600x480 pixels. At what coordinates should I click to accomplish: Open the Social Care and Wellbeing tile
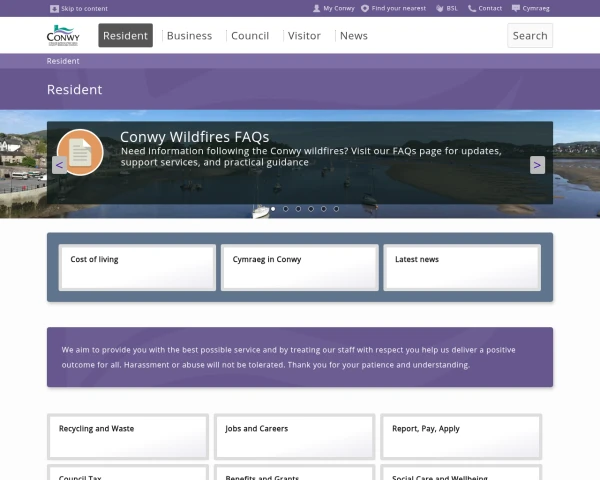pyautogui.click(x=461, y=473)
